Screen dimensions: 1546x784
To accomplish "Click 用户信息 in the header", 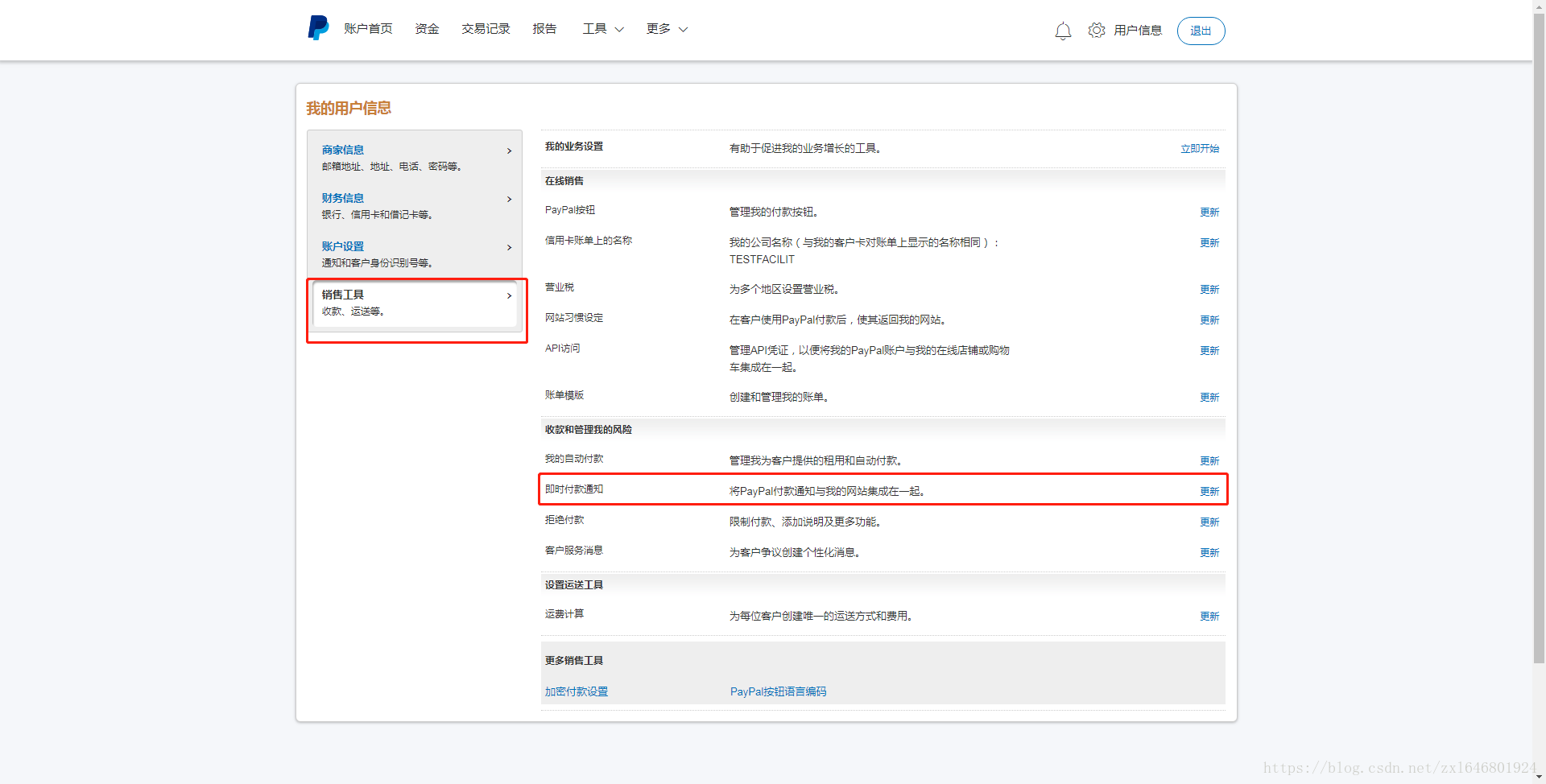I will click(x=1138, y=30).
